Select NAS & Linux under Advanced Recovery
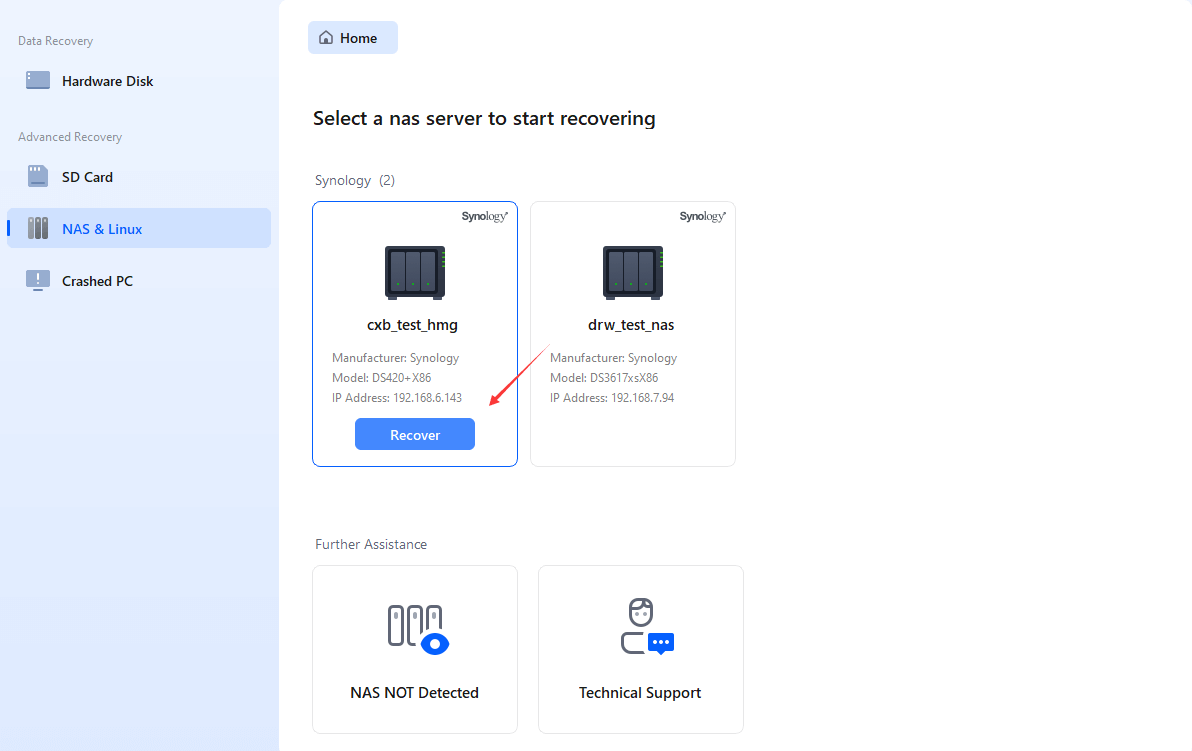 point(100,228)
